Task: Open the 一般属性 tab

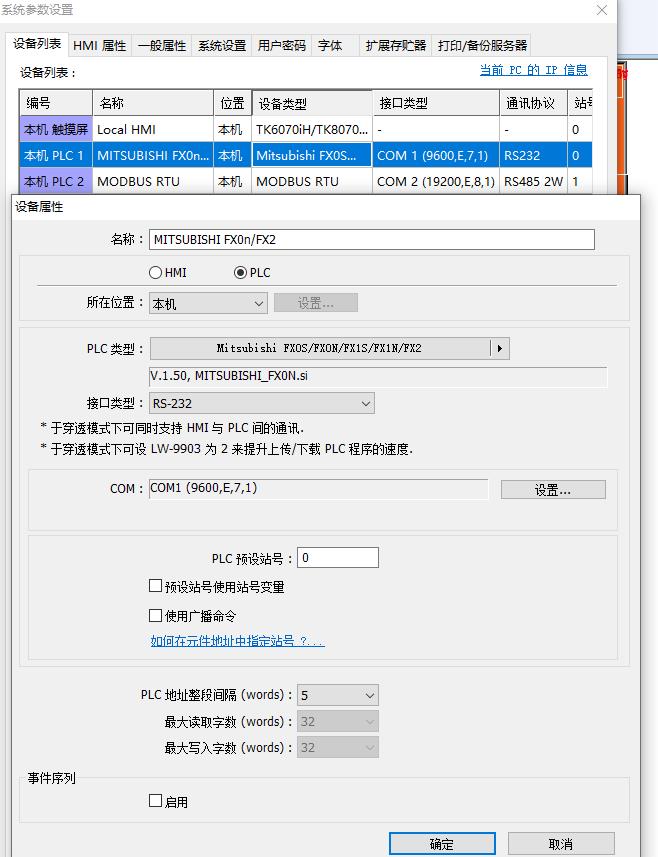Action: (x=162, y=45)
